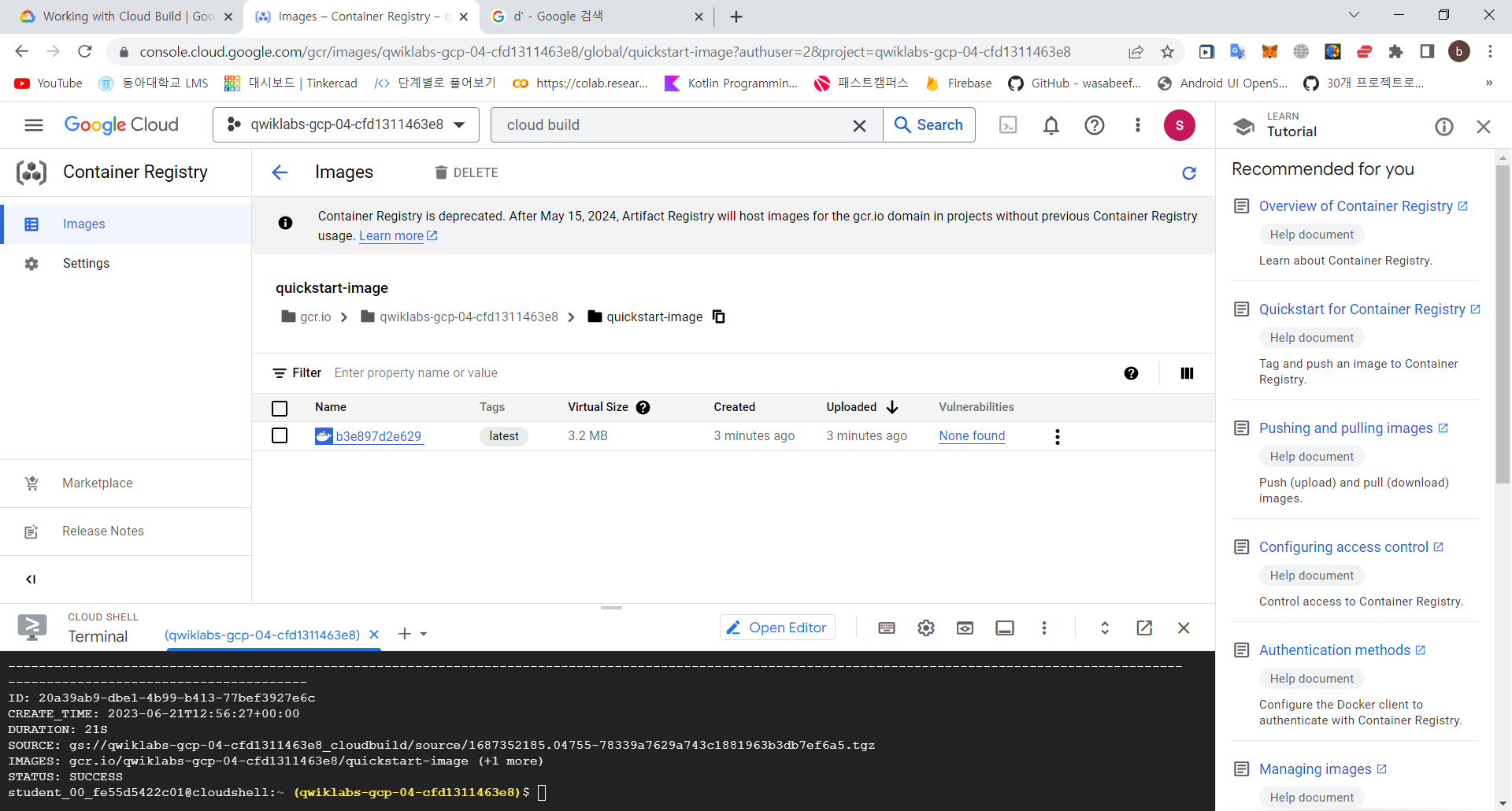Screen dimensions: 1512x811
Task: Maximize or restore Cloud Shell height
Action: (x=1104, y=628)
